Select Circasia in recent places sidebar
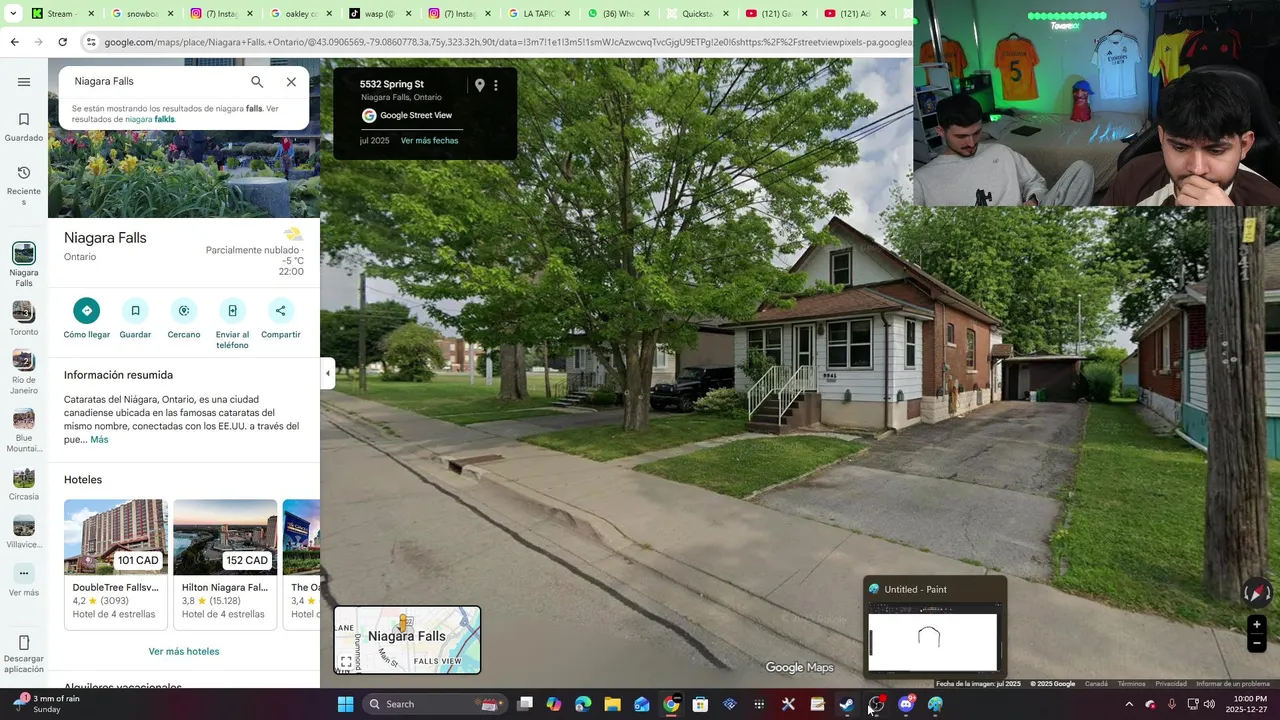This screenshot has height=720, width=1280. 24,484
